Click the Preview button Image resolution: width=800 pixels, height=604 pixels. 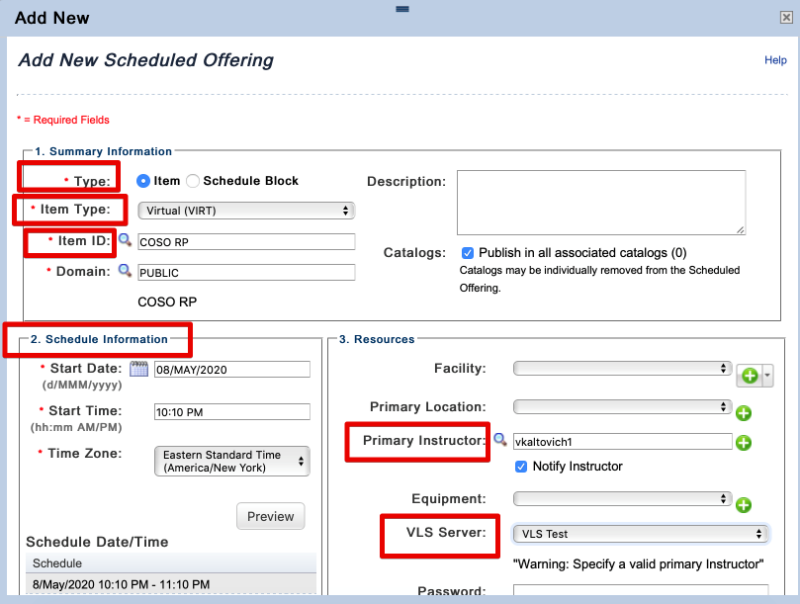click(x=270, y=516)
